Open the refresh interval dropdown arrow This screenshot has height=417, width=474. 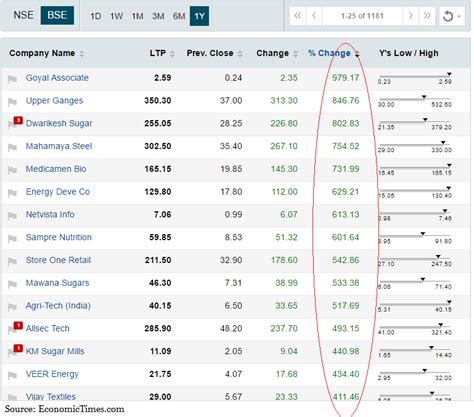459,16
